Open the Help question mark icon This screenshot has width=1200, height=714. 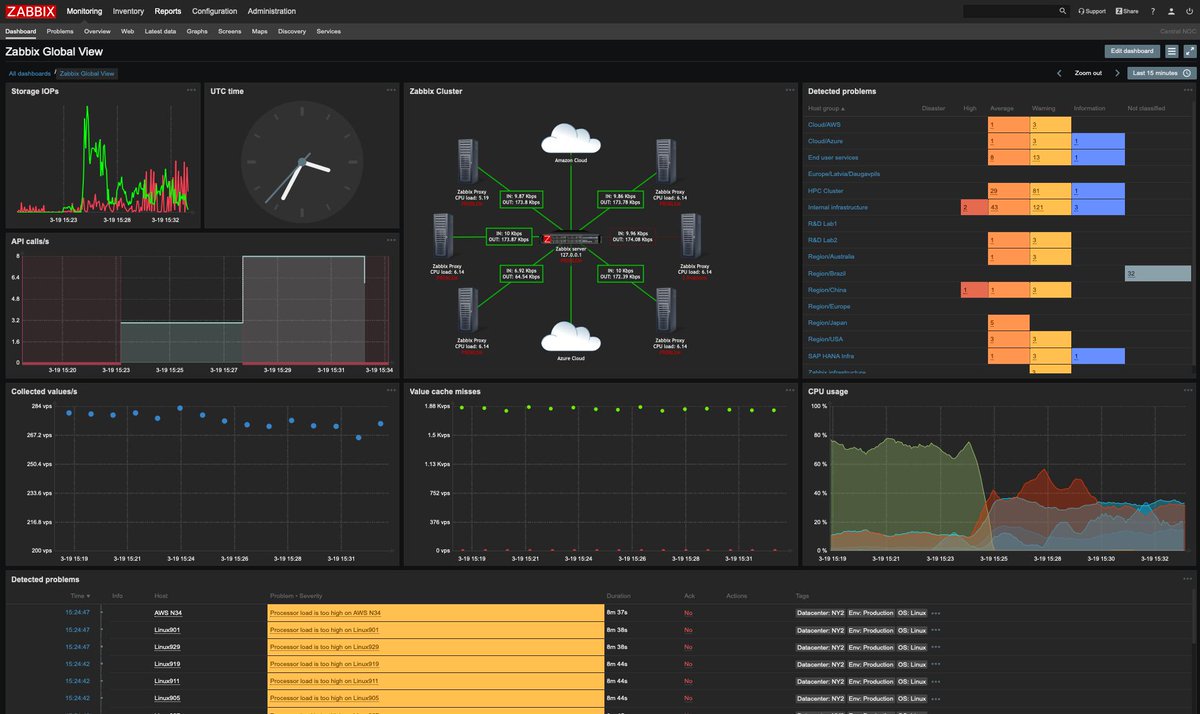point(1153,11)
